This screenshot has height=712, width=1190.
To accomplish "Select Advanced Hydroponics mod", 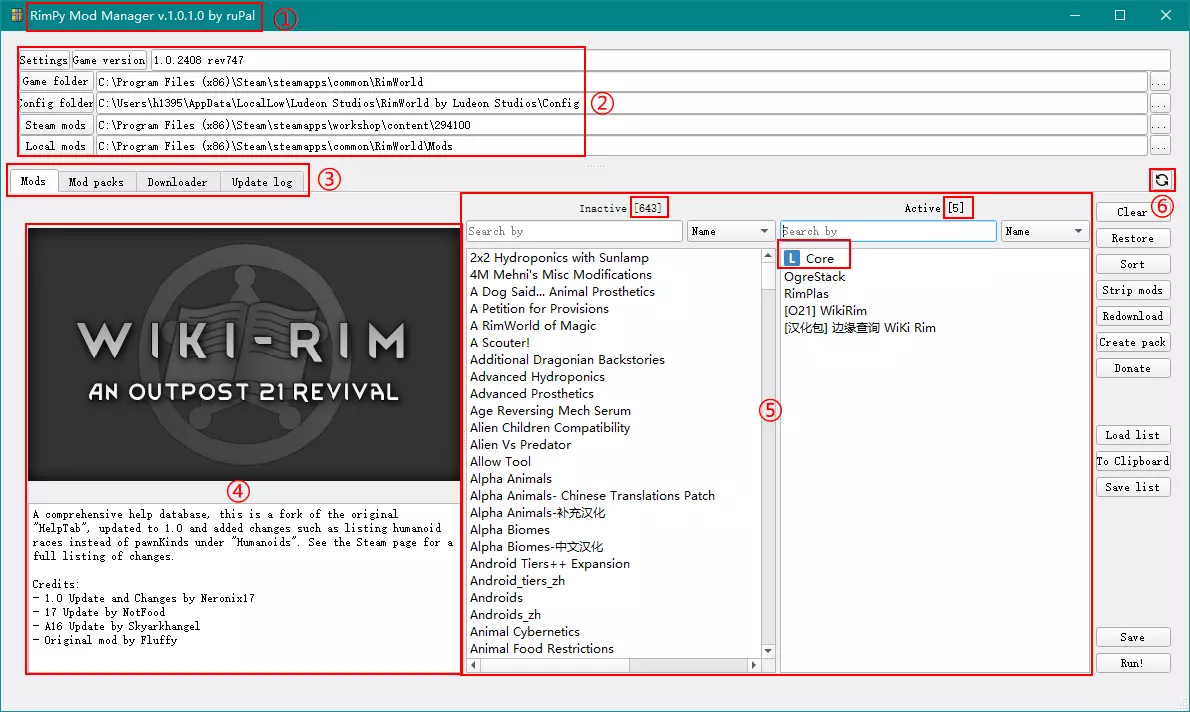I will point(537,376).
